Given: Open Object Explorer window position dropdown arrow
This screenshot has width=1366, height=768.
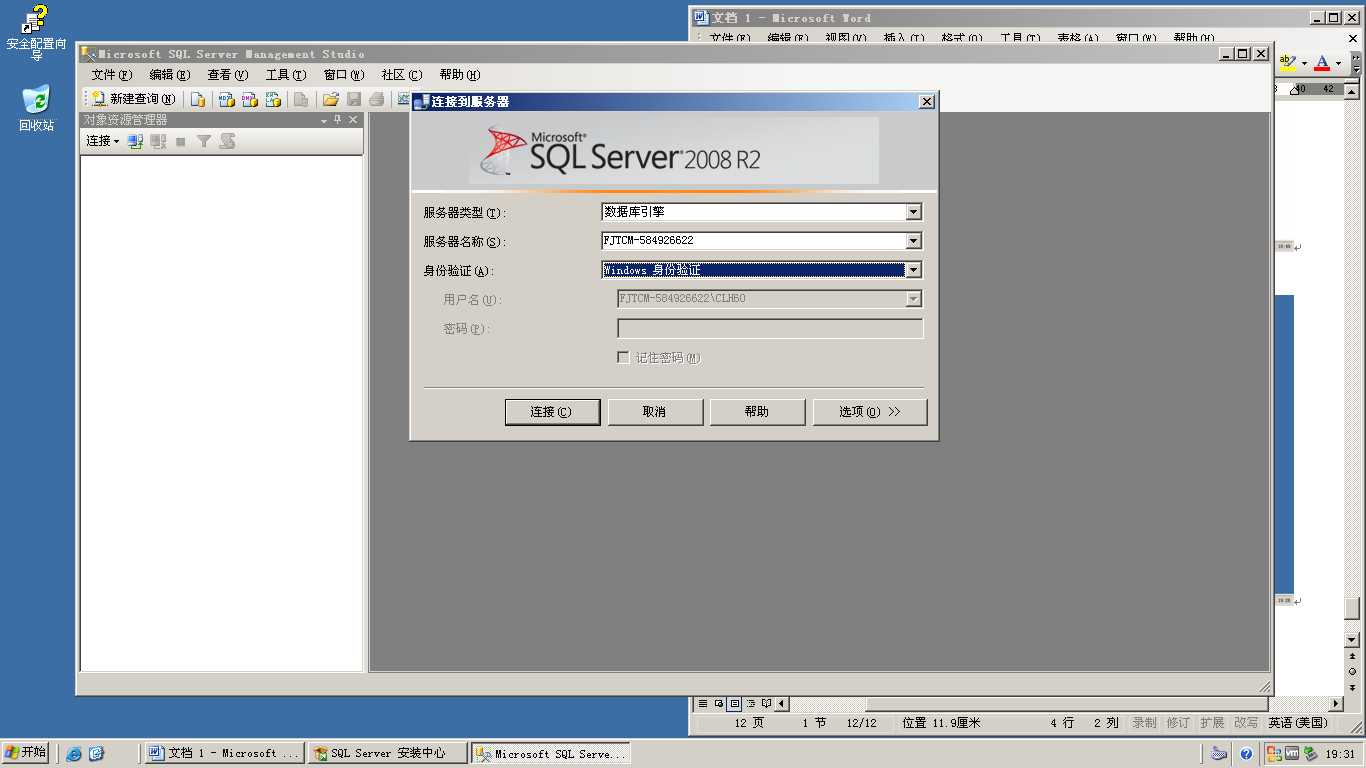Looking at the screenshot, I should [324, 120].
